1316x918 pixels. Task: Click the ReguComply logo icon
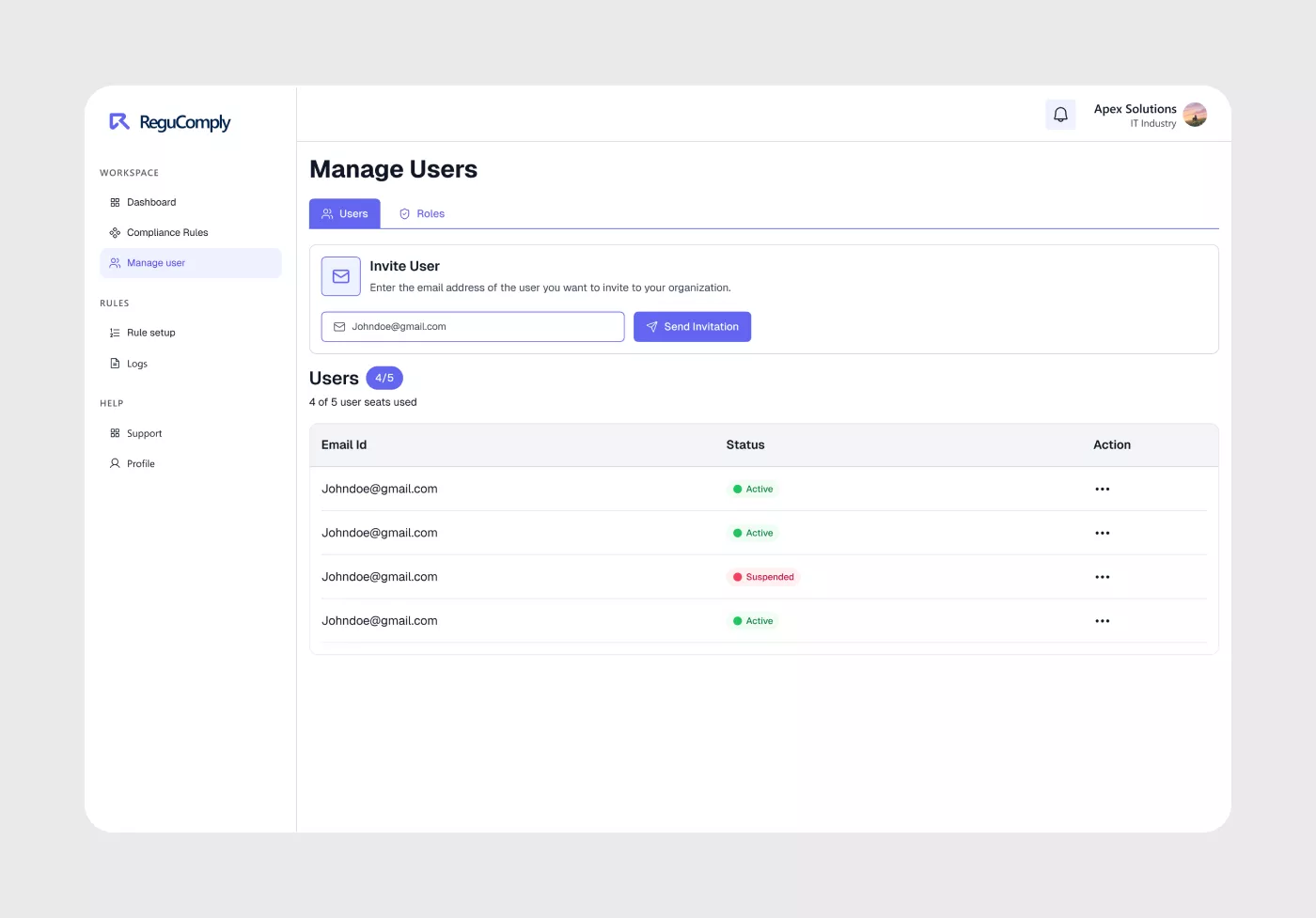pyautogui.click(x=119, y=121)
